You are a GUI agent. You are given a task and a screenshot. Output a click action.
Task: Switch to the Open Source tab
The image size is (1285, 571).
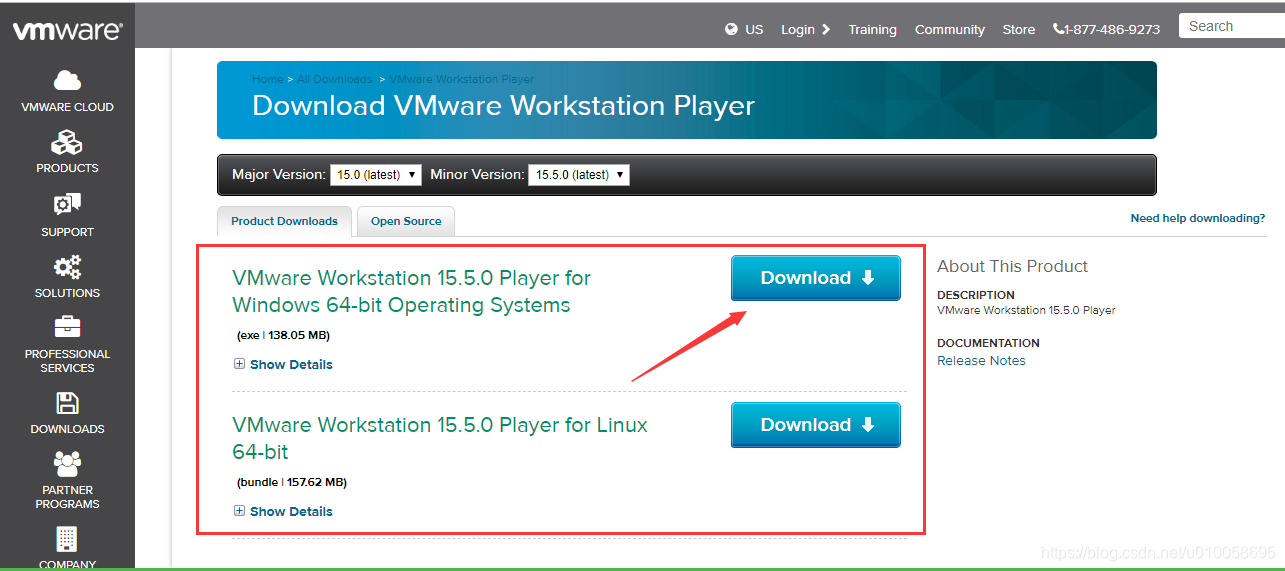[406, 221]
